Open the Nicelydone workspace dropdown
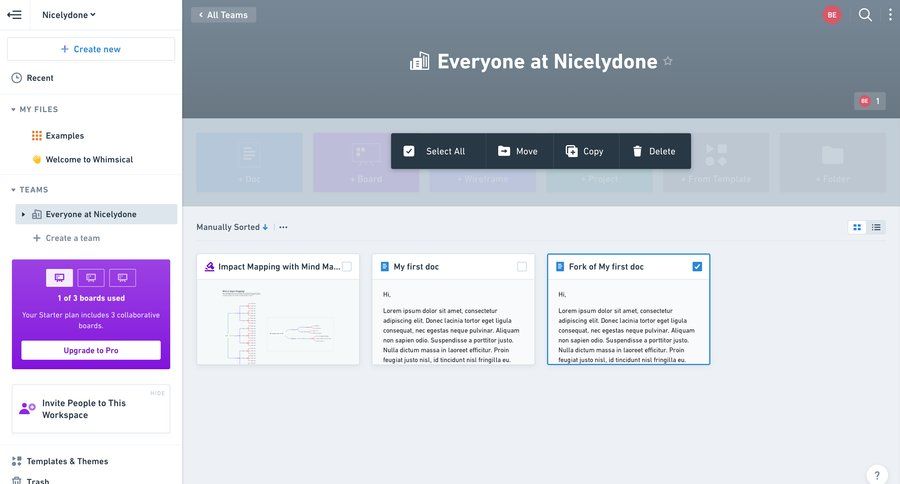Viewport: 900px width, 484px height. tap(68, 15)
